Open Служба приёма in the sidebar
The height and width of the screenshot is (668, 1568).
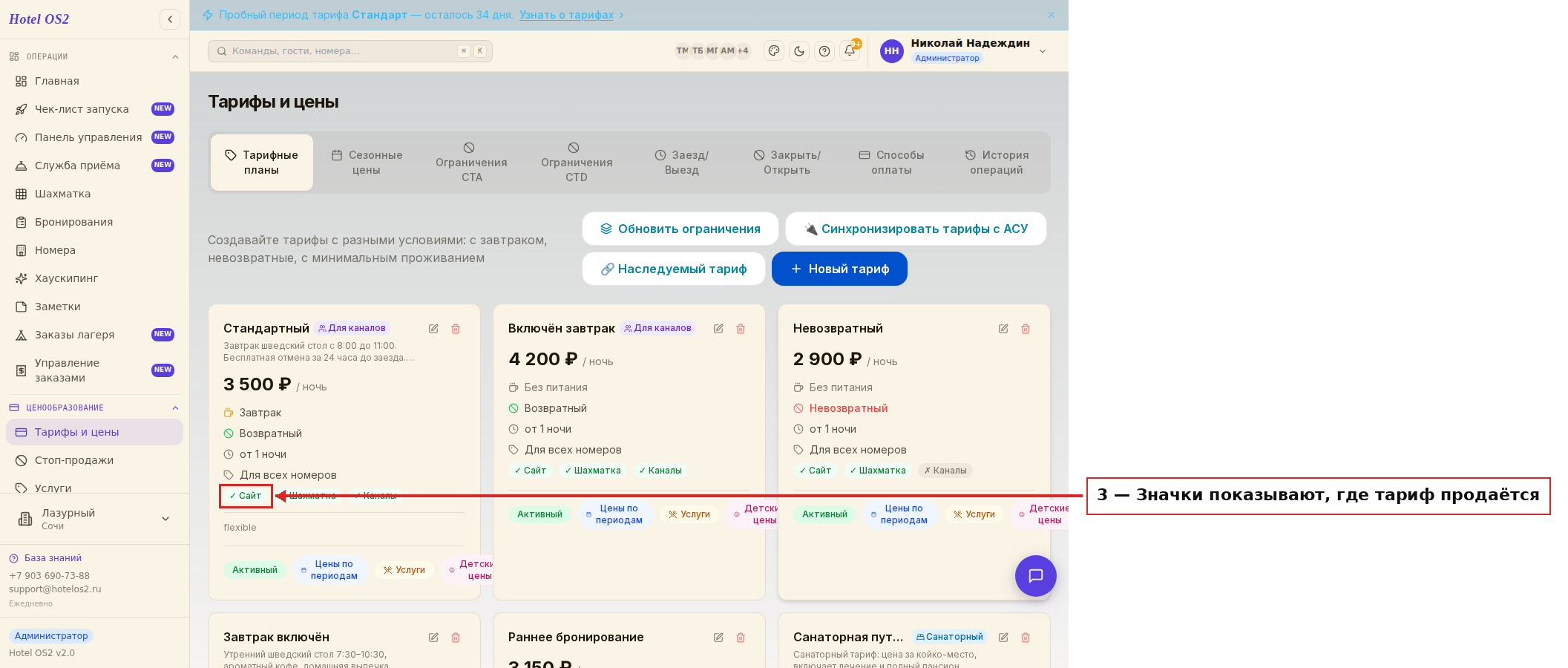pyautogui.click(x=94, y=166)
